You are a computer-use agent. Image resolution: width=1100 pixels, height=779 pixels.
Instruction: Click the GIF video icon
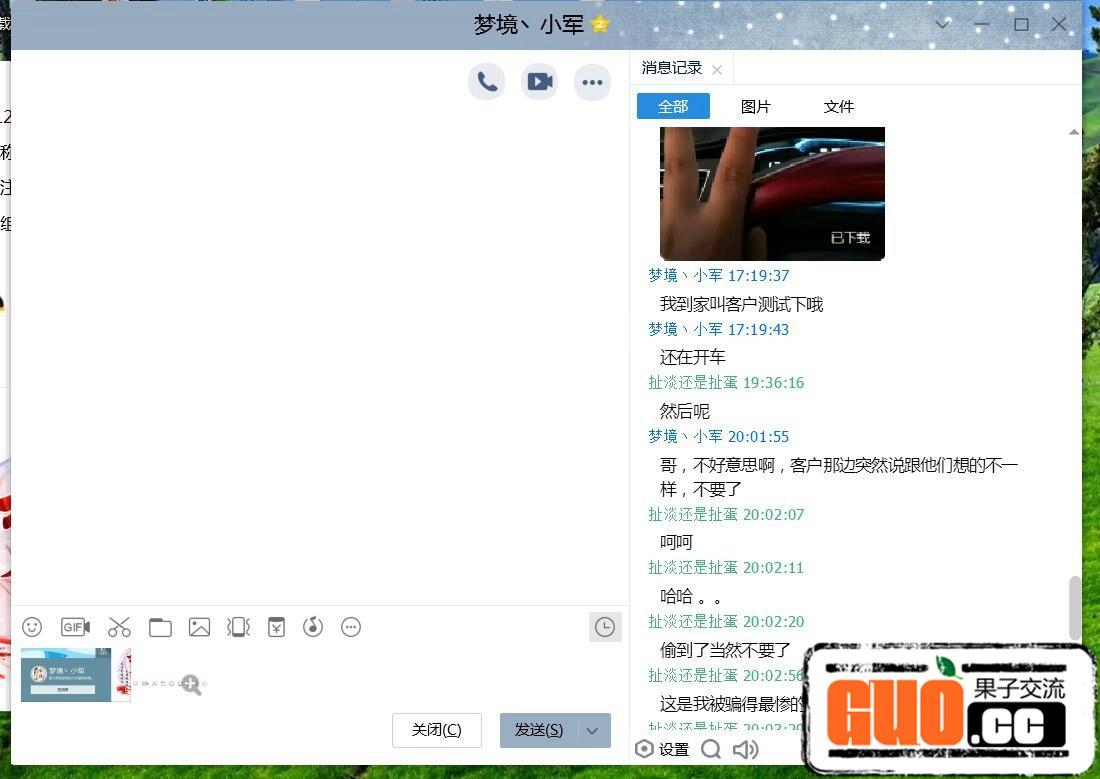coord(75,627)
